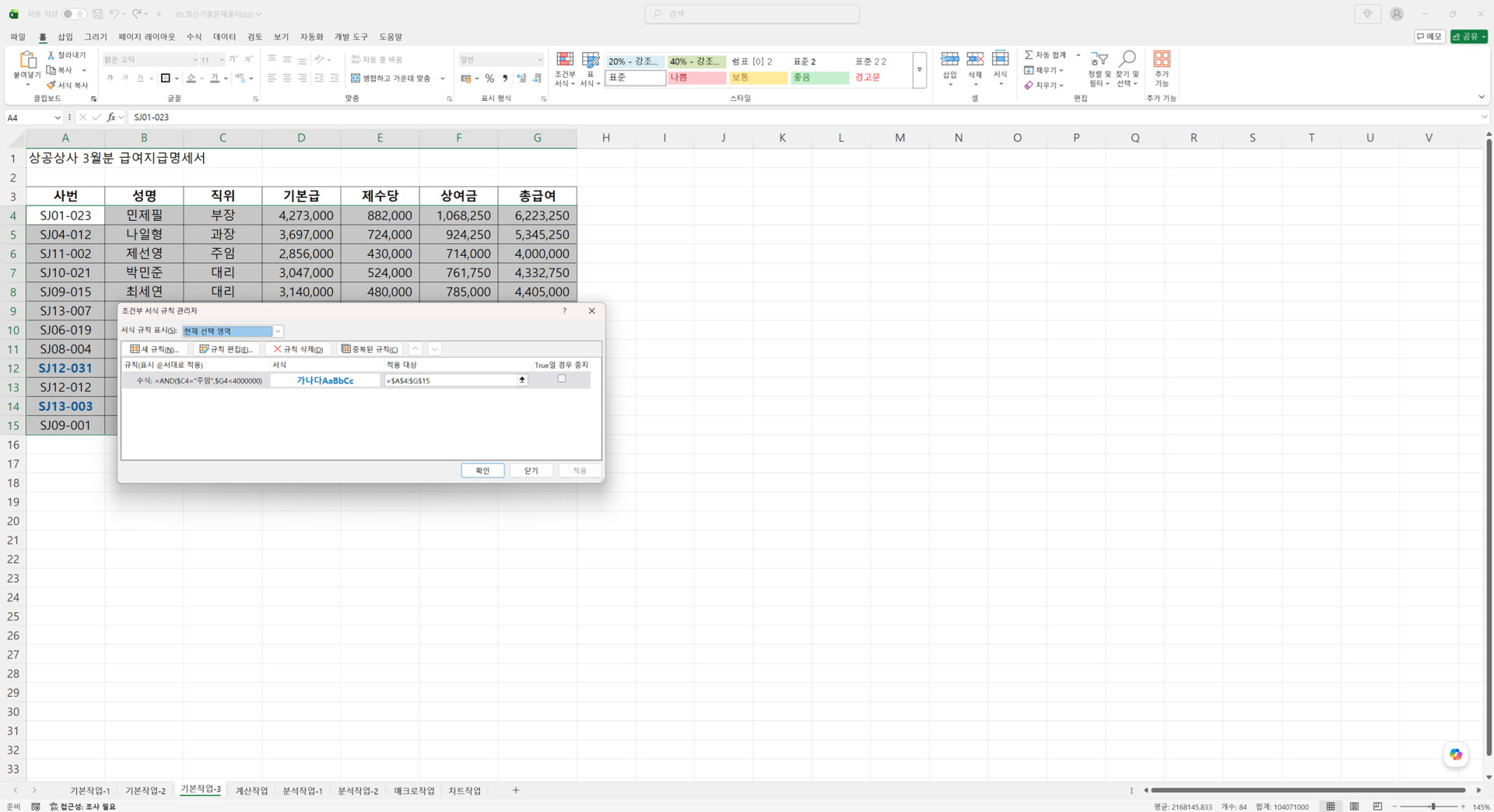Viewport: 1494px width, 812px height.
Task: Click the Find & Select (찾기 및 선택) magnifier
Action: (x=1127, y=59)
